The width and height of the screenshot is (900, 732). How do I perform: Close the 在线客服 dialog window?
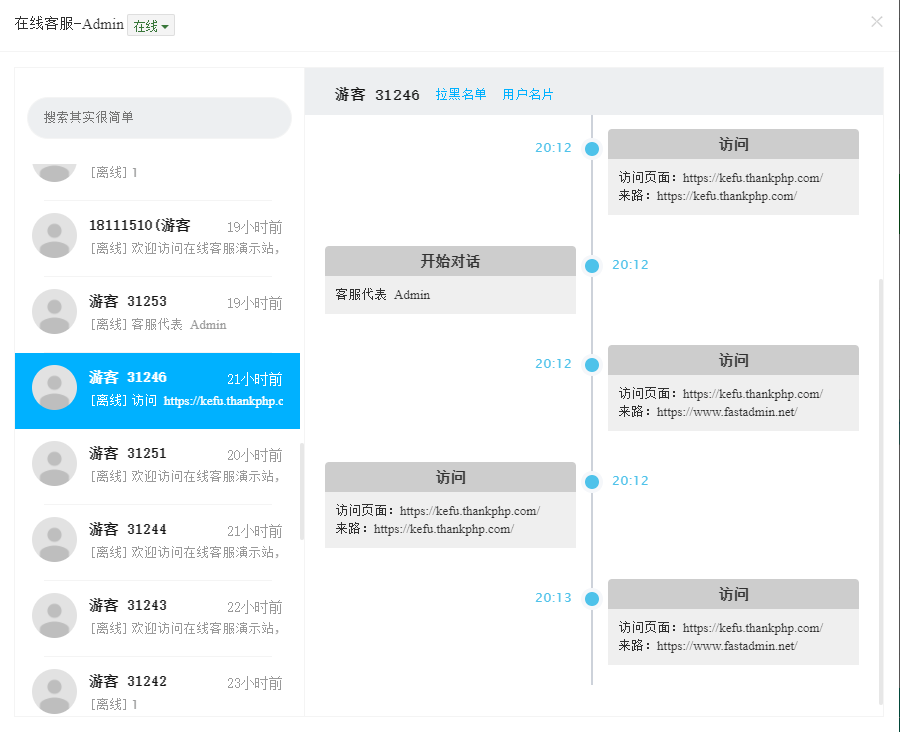coord(877,22)
